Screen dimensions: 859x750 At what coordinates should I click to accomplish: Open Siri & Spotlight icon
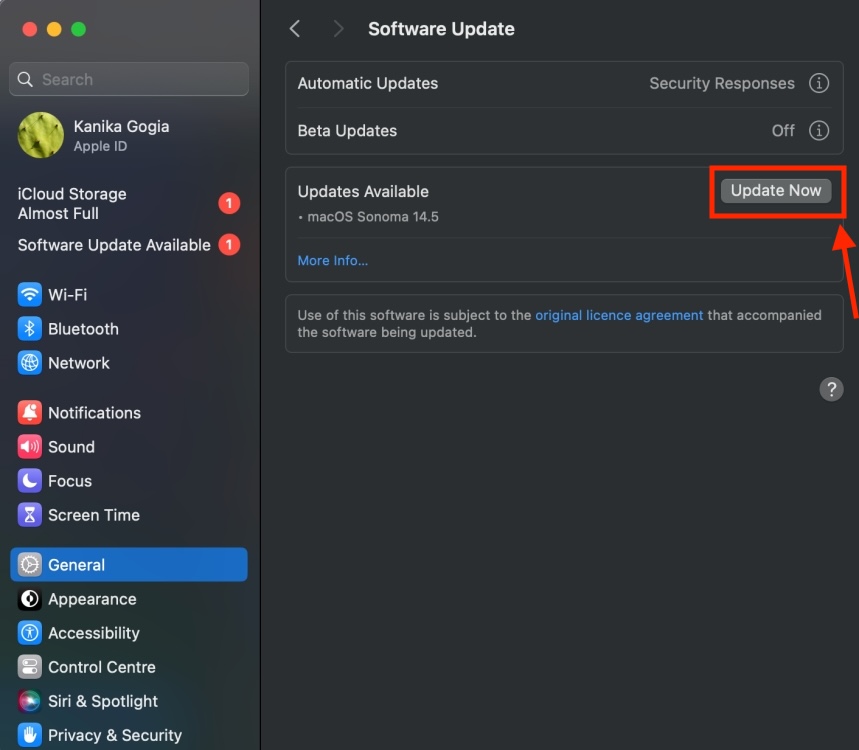tap(30, 701)
